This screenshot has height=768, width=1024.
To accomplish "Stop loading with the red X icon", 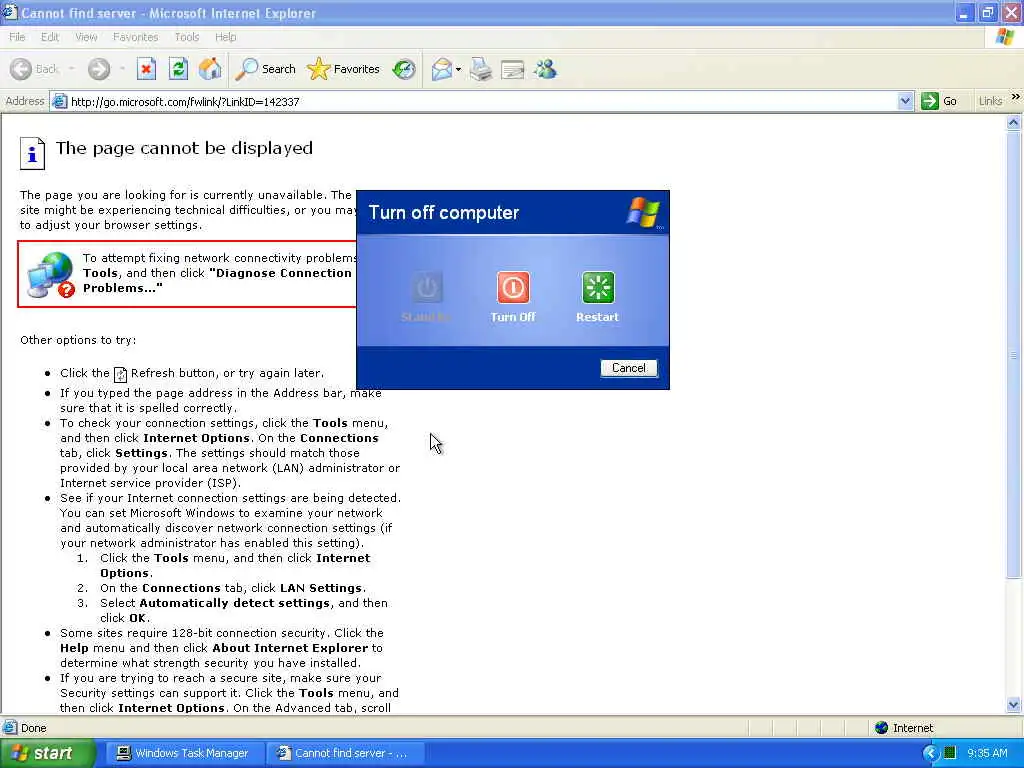I will 146,69.
